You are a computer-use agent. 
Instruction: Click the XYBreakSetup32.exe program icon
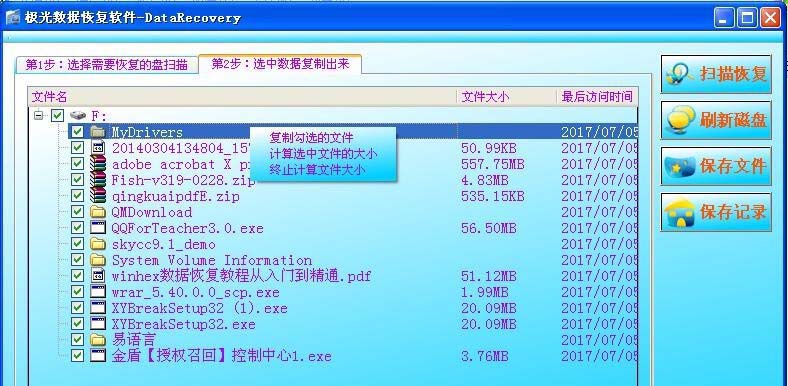tap(97, 324)
